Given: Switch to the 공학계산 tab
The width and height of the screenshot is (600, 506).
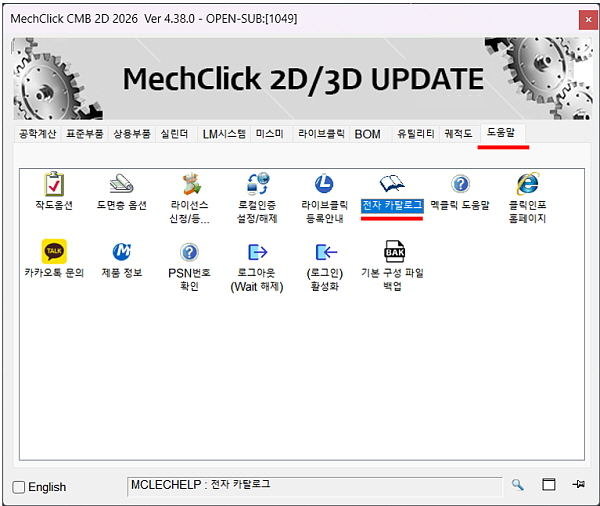Looking at the screenshot, I should coord(38,134).
